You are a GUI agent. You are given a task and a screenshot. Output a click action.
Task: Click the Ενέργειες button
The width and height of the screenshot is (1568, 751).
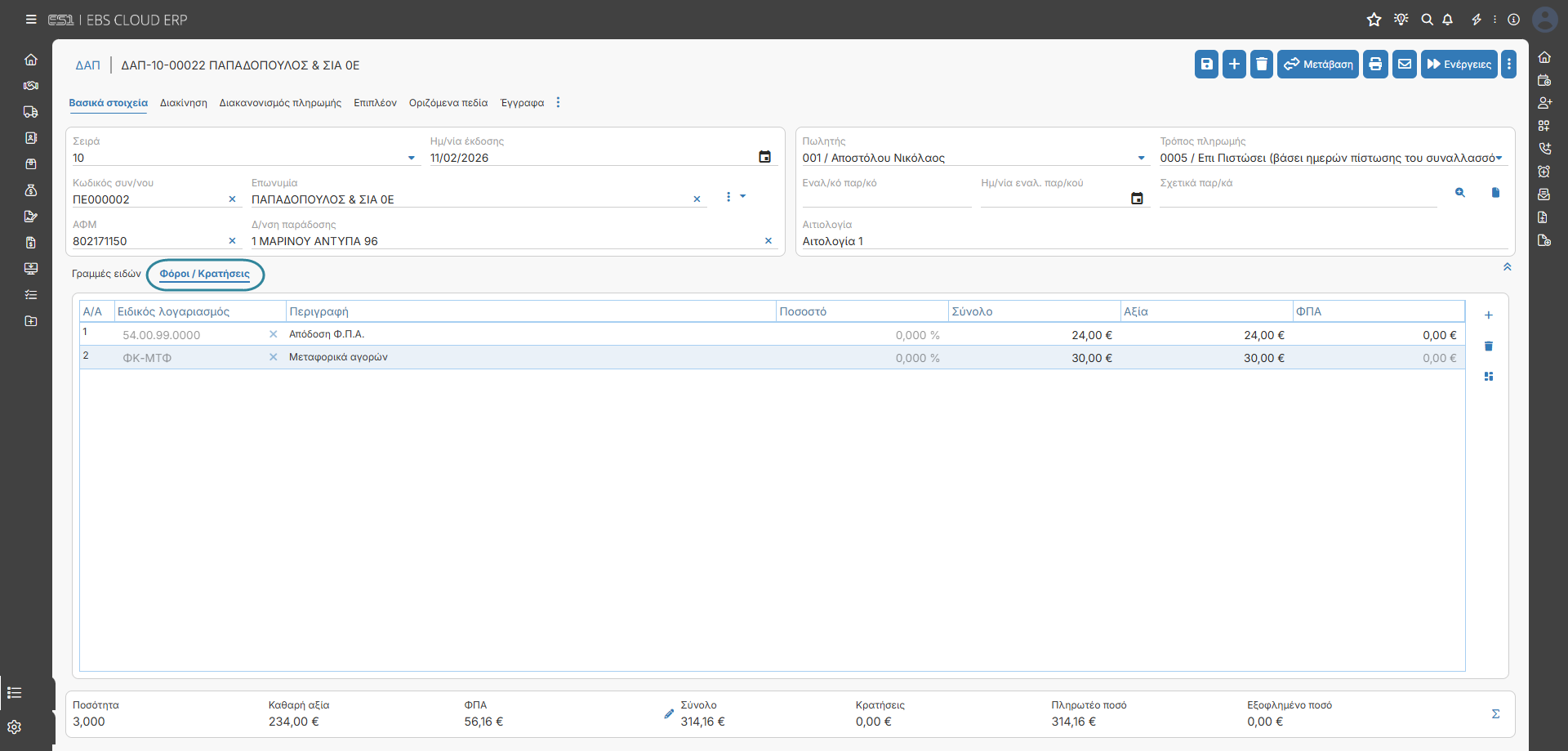coord(1459,64)
